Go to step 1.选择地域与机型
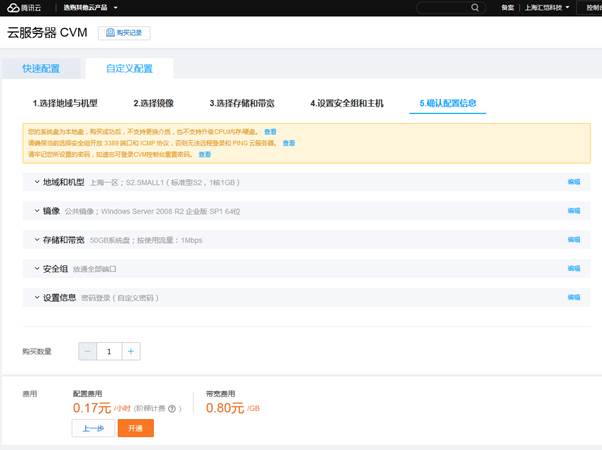602x450 pixels. (65, 103)
